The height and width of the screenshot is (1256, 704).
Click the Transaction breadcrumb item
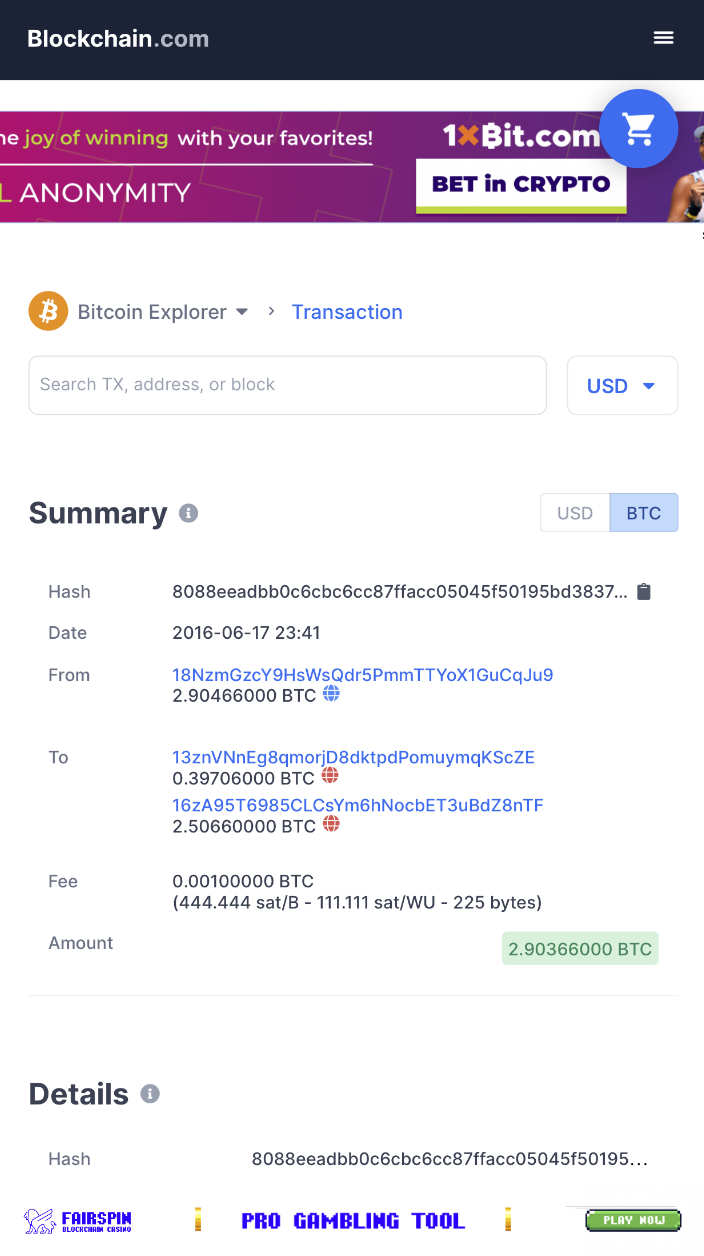pos(347,312)
